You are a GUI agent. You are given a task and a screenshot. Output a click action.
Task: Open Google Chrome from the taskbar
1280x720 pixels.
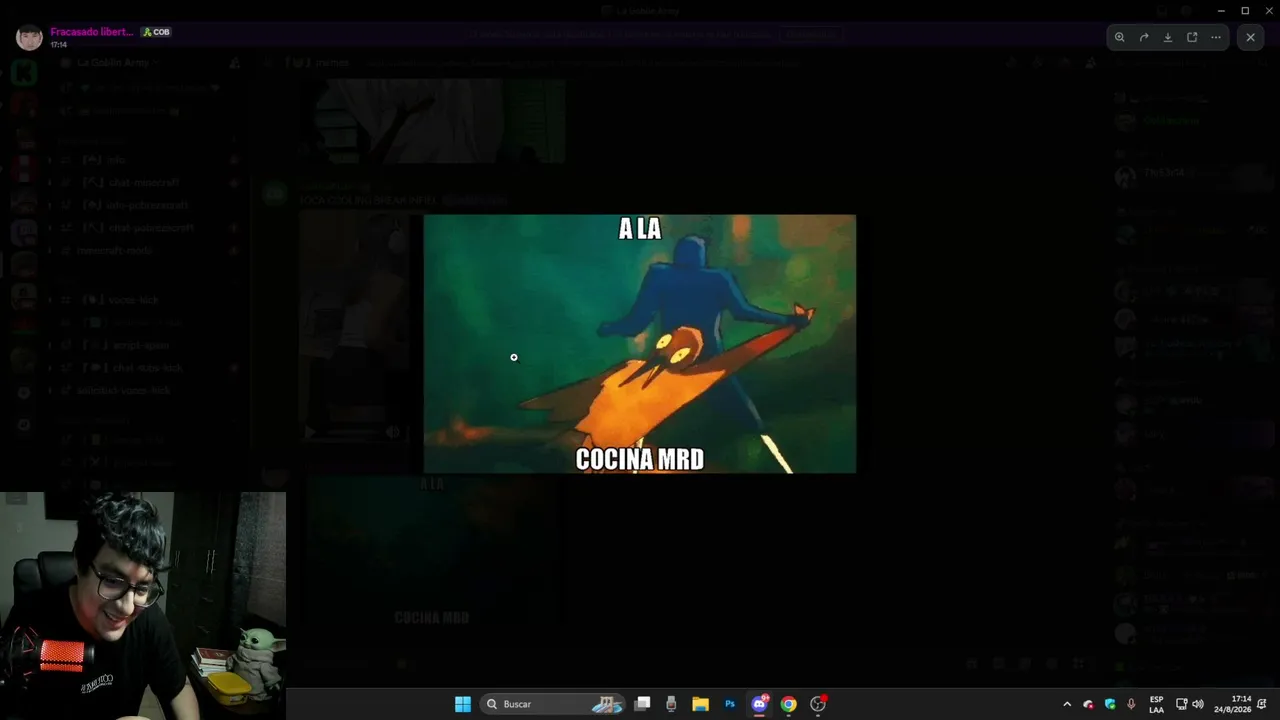788,704
